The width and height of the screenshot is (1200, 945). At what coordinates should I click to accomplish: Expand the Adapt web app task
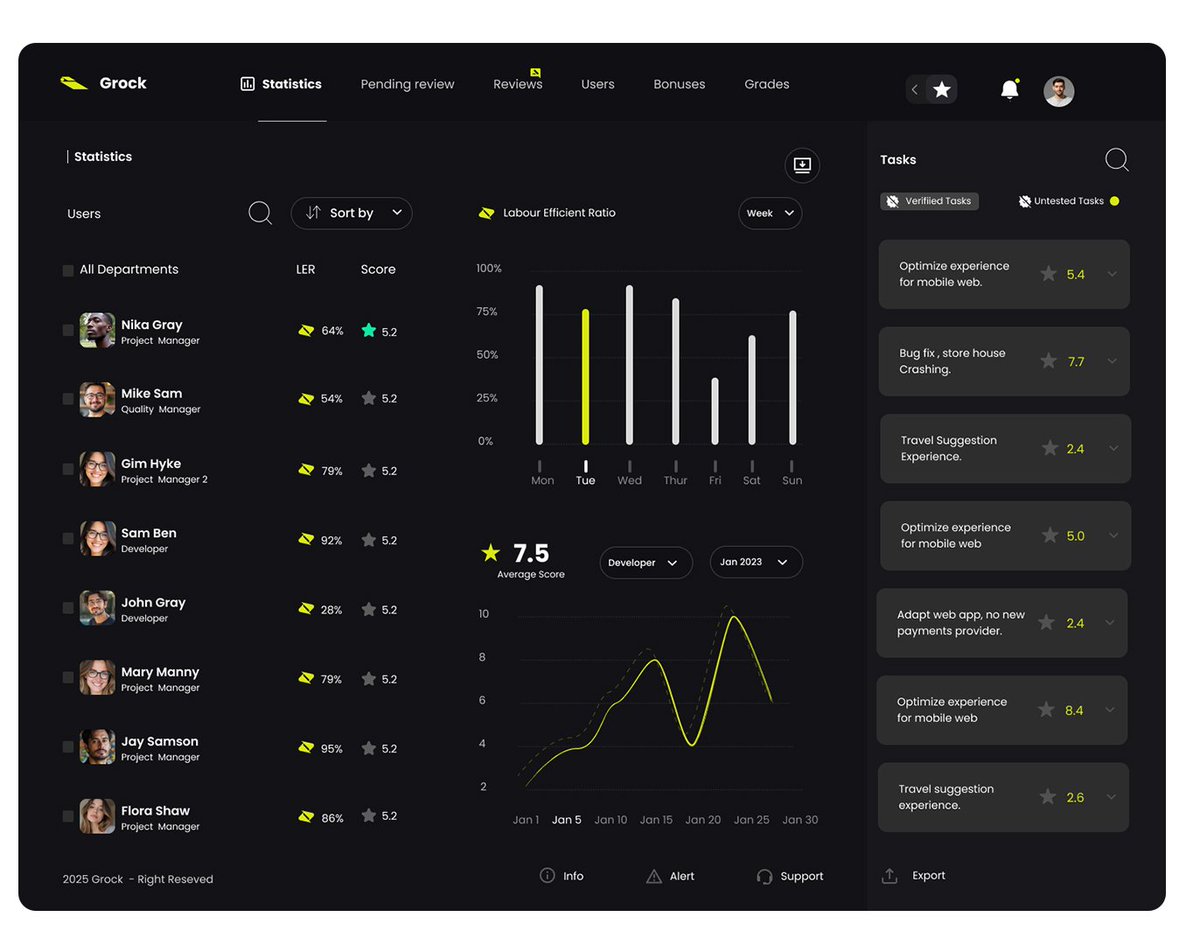[1110, 623]
